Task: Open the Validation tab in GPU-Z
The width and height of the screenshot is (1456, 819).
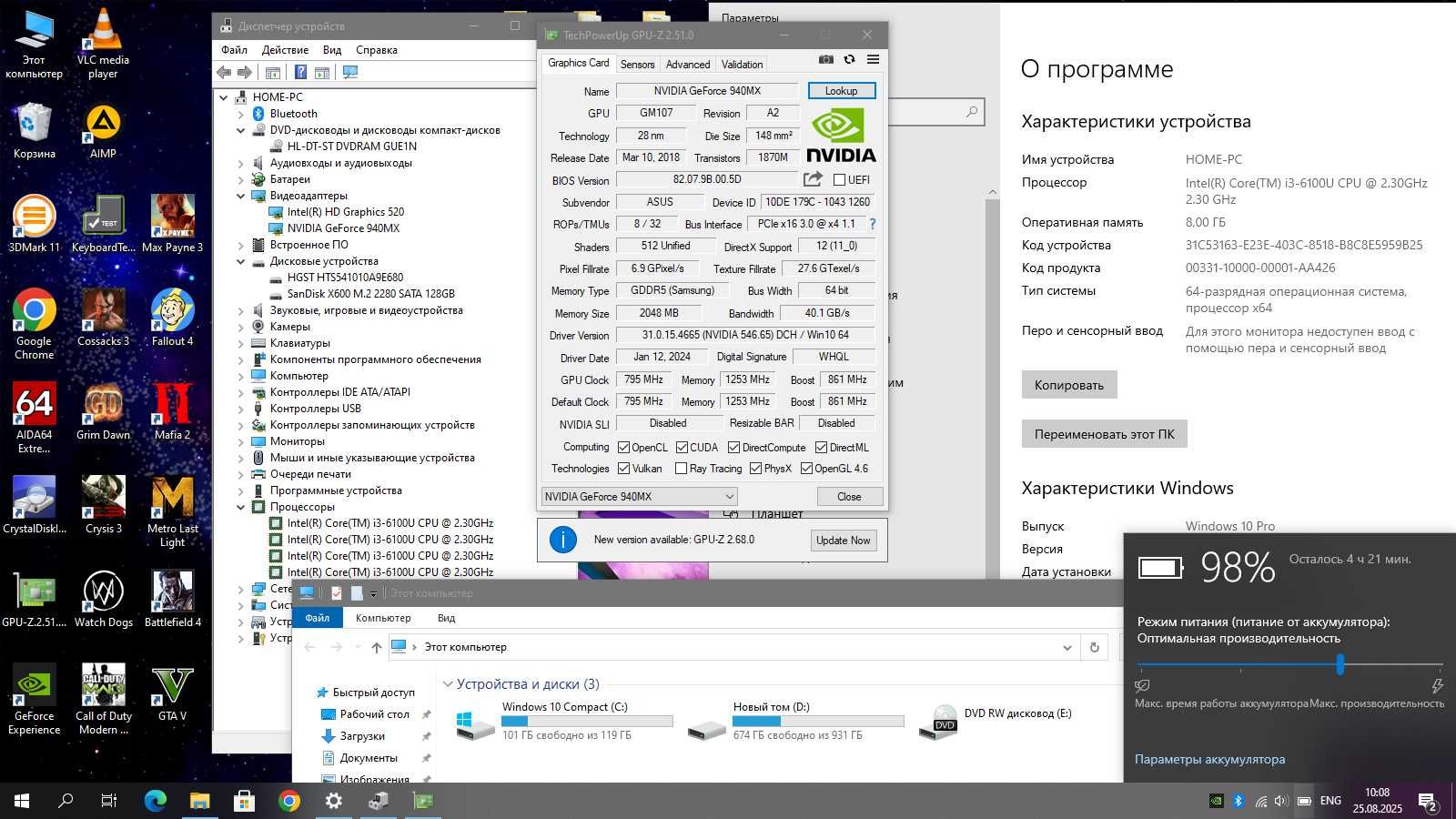Action: point(742,65)
